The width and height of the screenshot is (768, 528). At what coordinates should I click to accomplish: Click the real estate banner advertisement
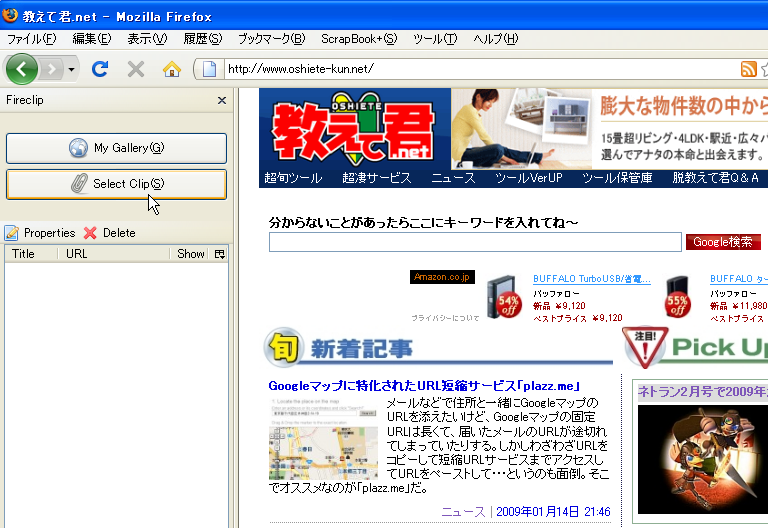(x=609, y=129)
